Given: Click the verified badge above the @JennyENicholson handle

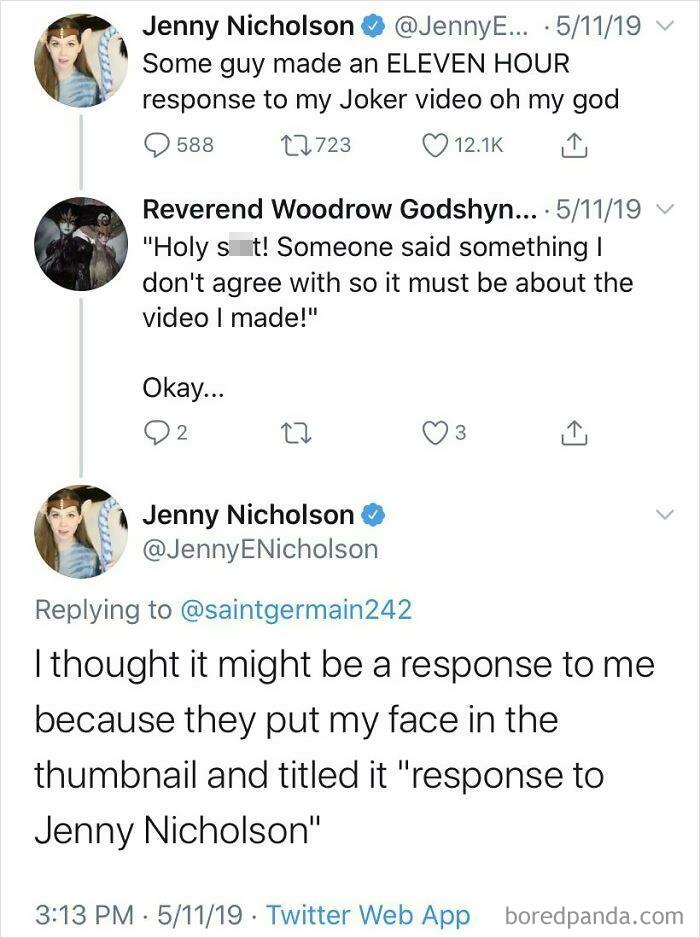Looking at the screenshot, I should tap(373, 515).
